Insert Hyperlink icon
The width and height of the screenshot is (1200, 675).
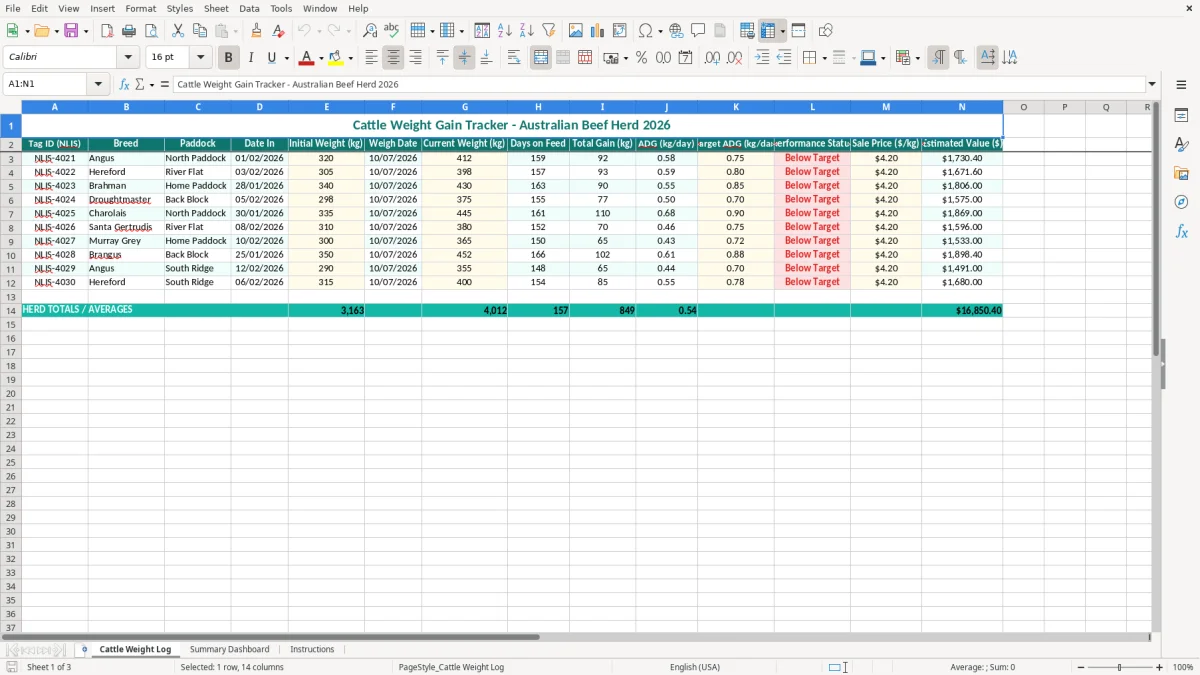pyautogui.click(x=676, y=31)
